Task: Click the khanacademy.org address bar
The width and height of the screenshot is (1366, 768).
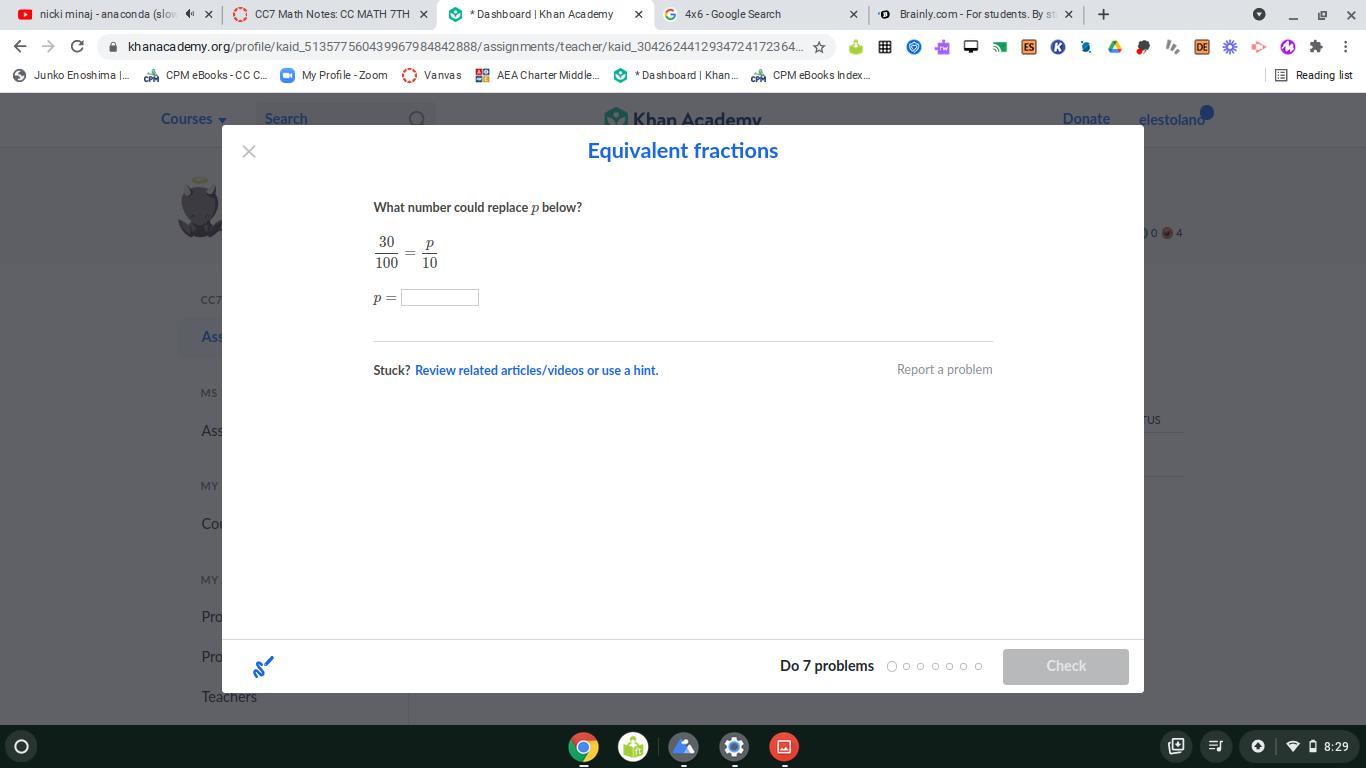Action: tap(465, 47)
